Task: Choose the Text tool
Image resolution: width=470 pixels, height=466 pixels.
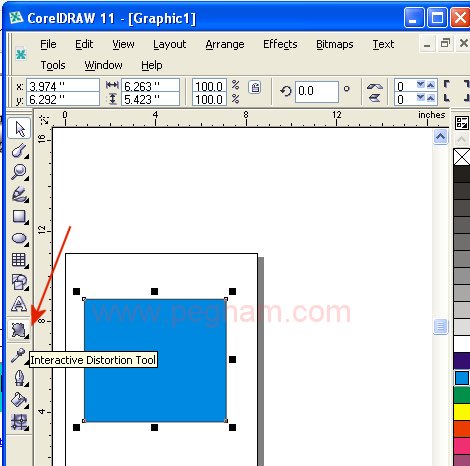Action: coord(19,304)
